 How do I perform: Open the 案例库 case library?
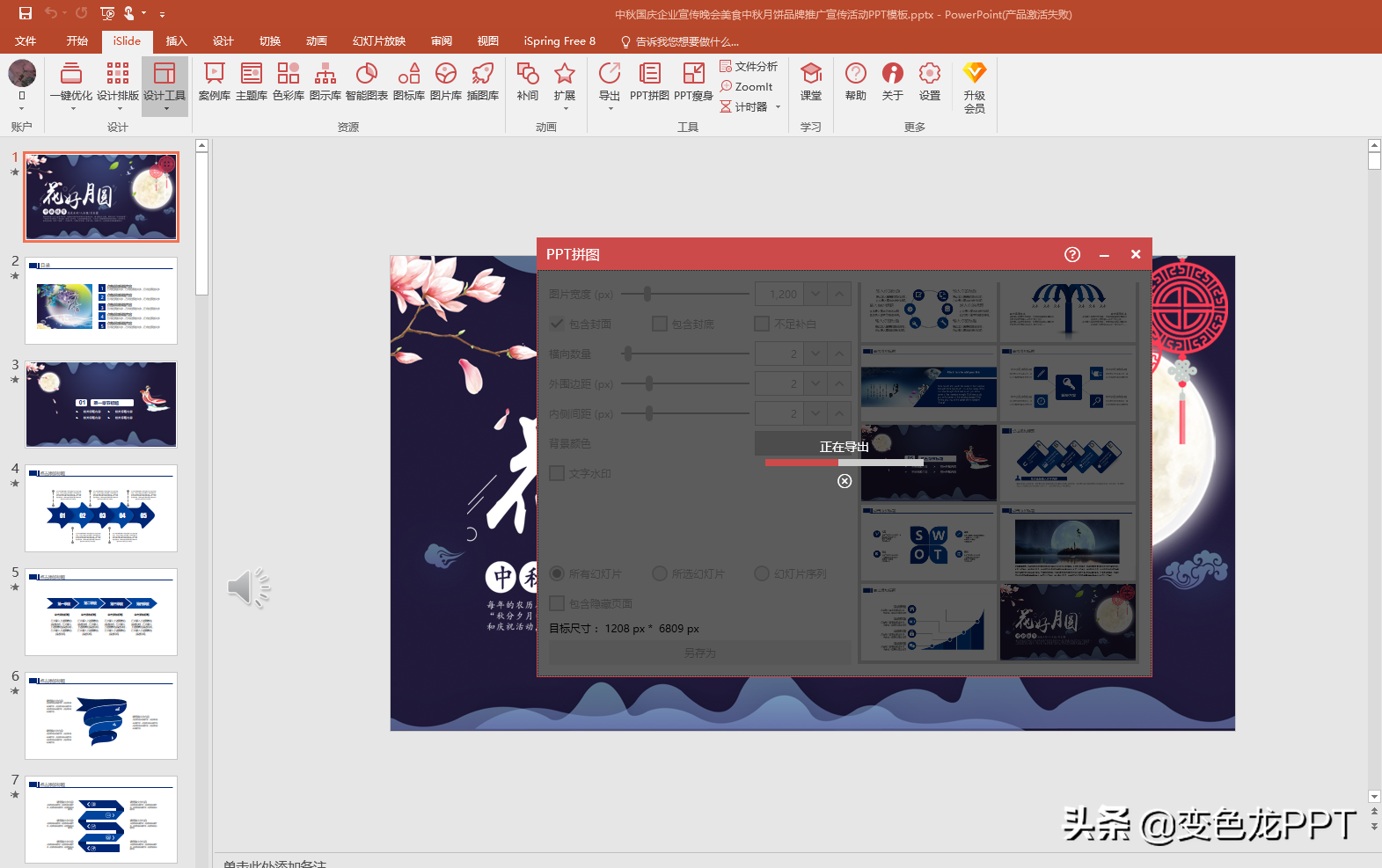[x=215, y=82]
